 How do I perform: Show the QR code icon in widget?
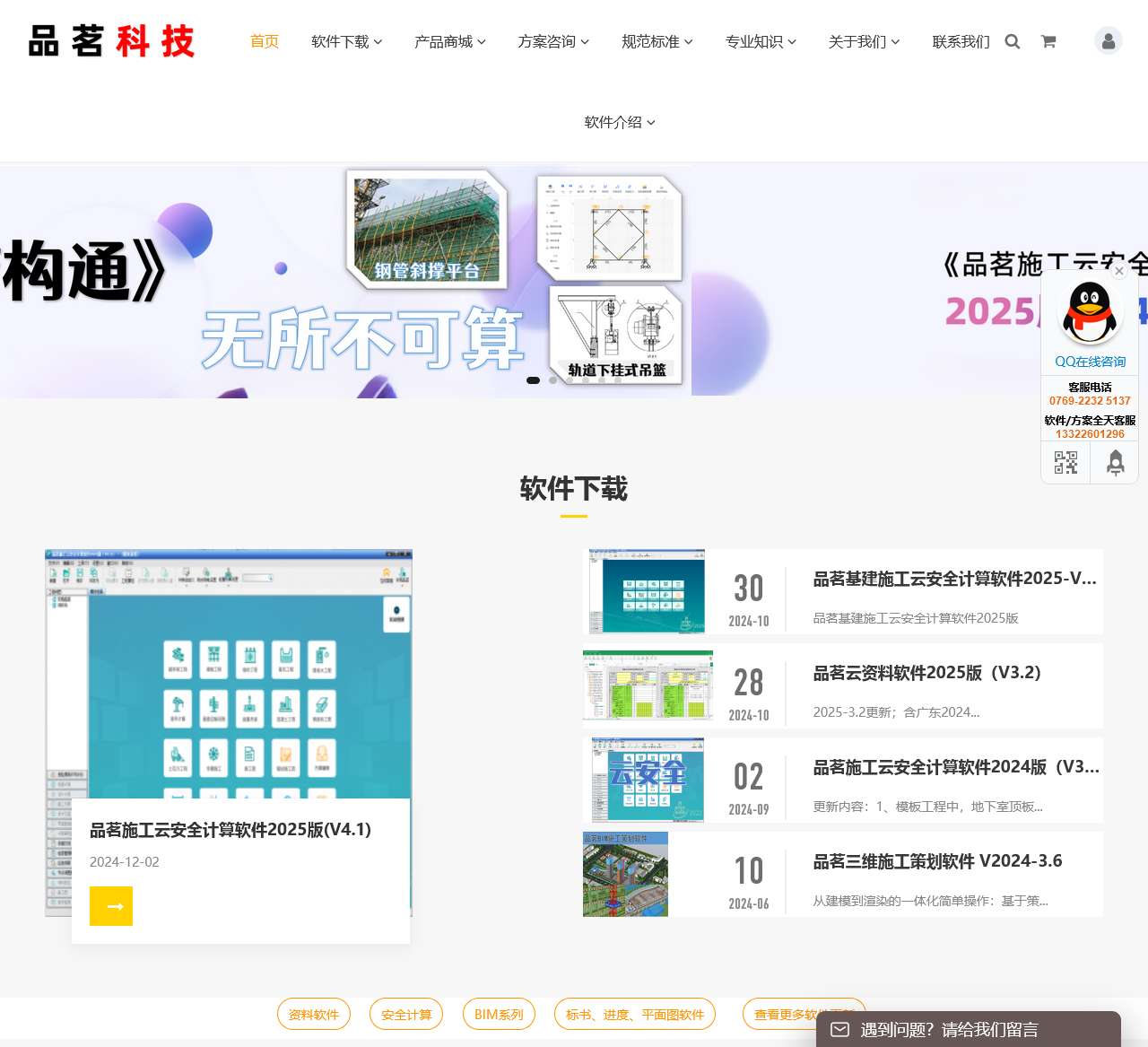pyautogui.click(x=1065, y=462)
